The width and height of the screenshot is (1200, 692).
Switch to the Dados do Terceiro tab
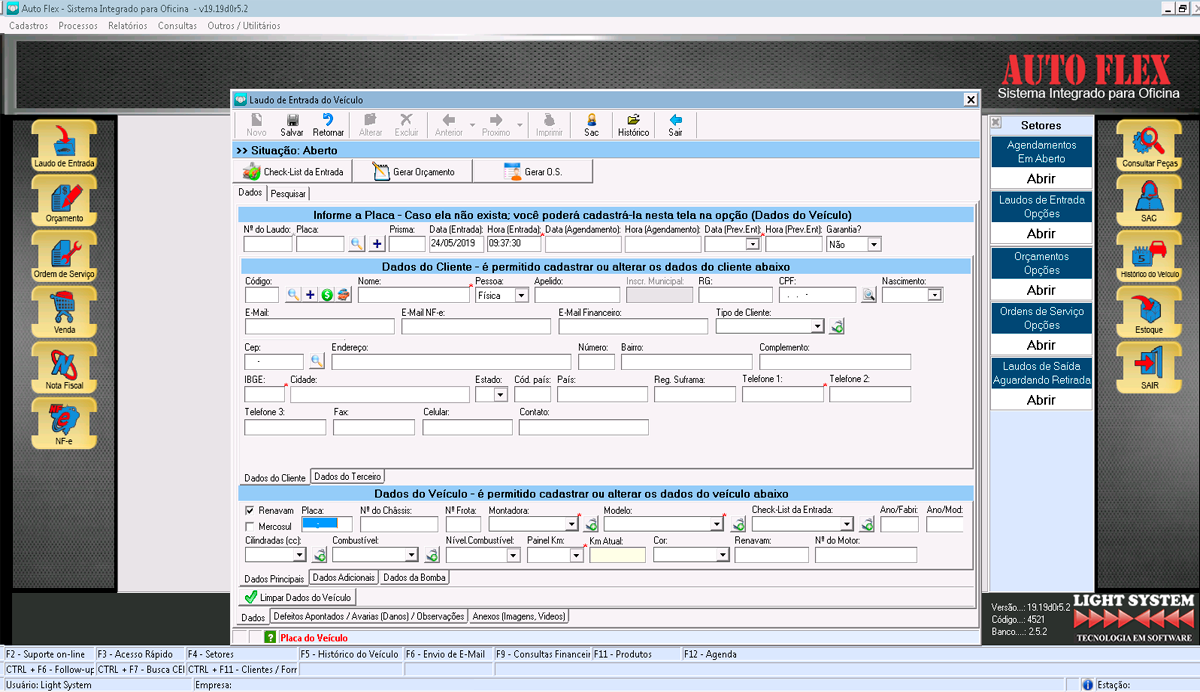[x=348, y=477]
